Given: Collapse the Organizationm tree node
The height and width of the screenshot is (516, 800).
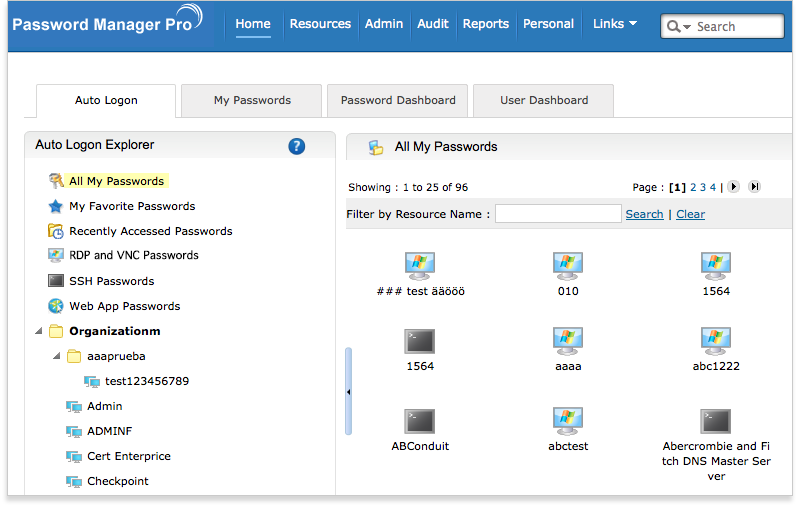Looking at the screenshot, I should point(39,331).
